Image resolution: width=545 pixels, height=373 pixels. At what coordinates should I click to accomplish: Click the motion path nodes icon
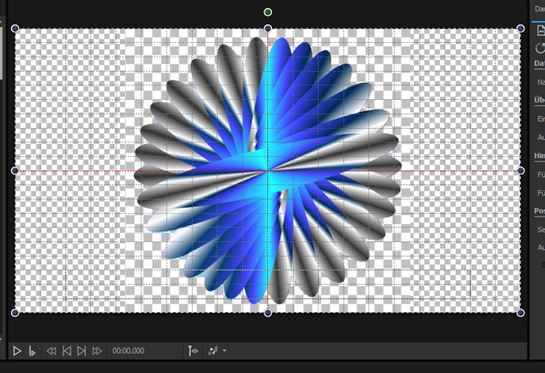pos(213,351)
